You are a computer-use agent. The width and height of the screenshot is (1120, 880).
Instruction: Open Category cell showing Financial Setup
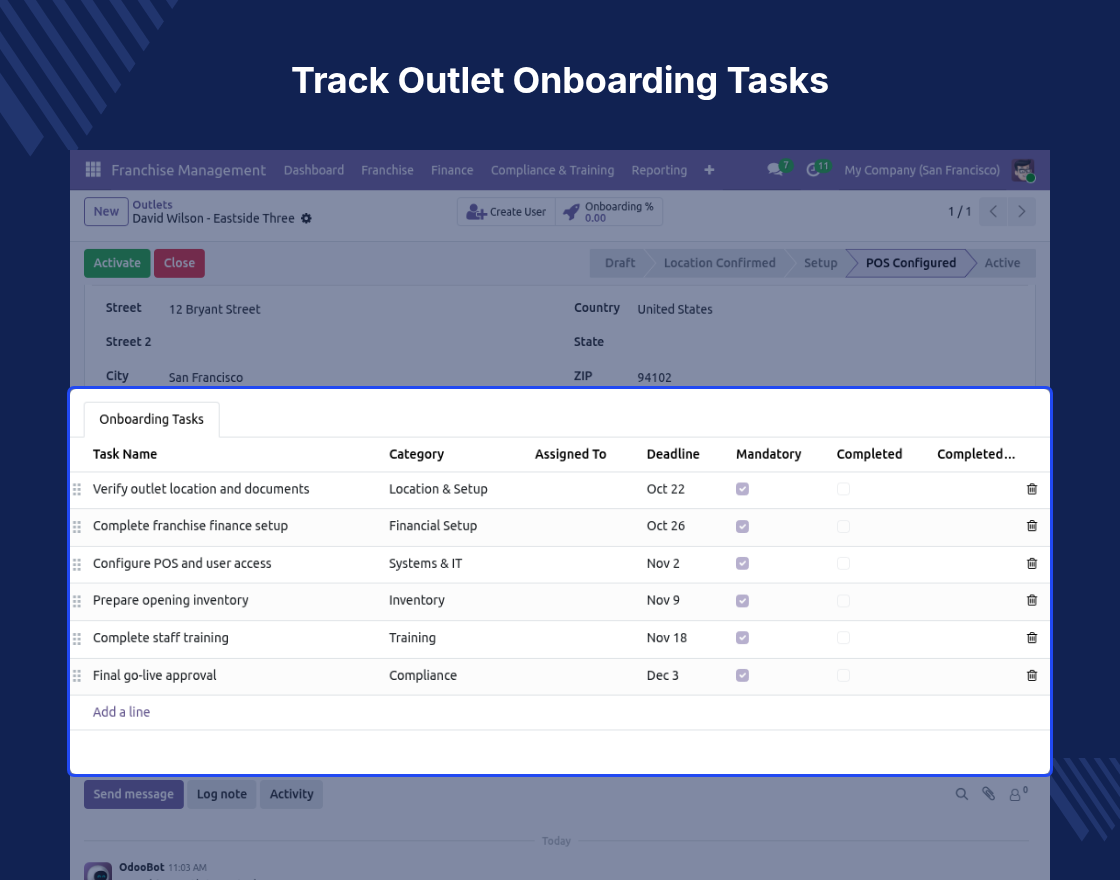point(433,526)
